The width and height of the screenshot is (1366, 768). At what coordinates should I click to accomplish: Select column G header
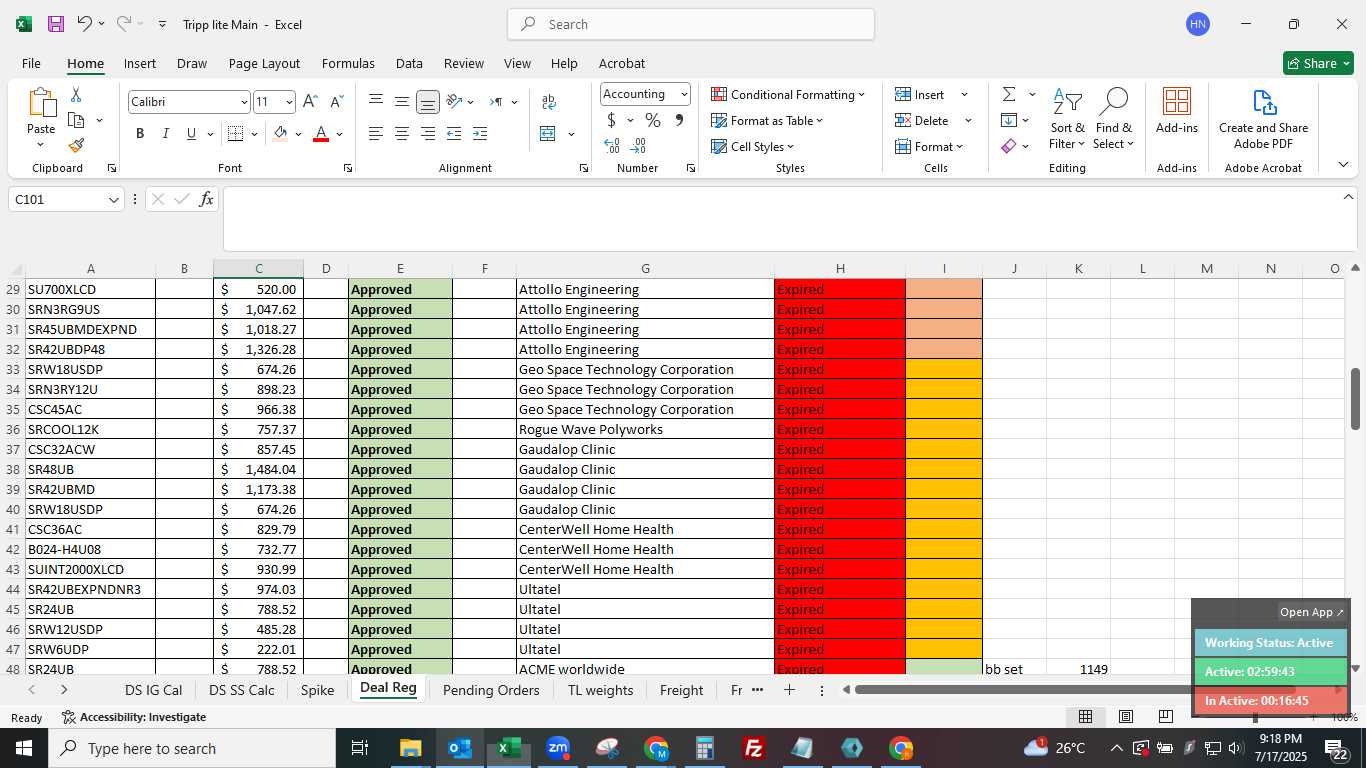pos(645,268)
